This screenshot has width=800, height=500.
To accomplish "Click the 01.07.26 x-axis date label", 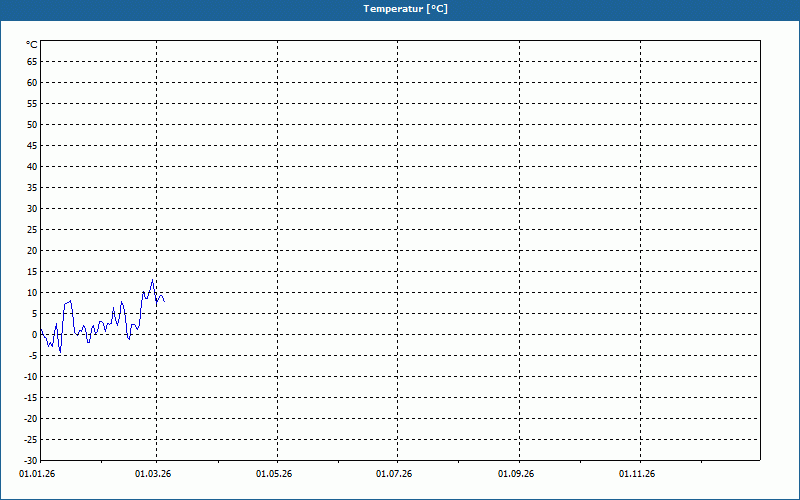I will pos(395,473).
